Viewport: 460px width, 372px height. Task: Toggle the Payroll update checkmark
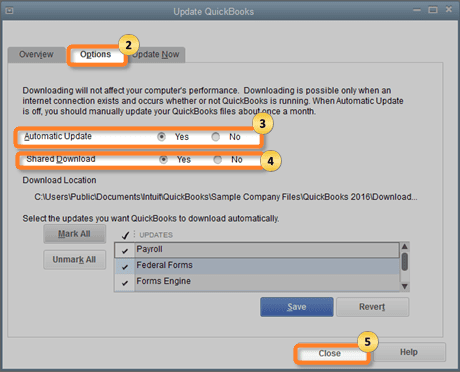pos(125,250)
